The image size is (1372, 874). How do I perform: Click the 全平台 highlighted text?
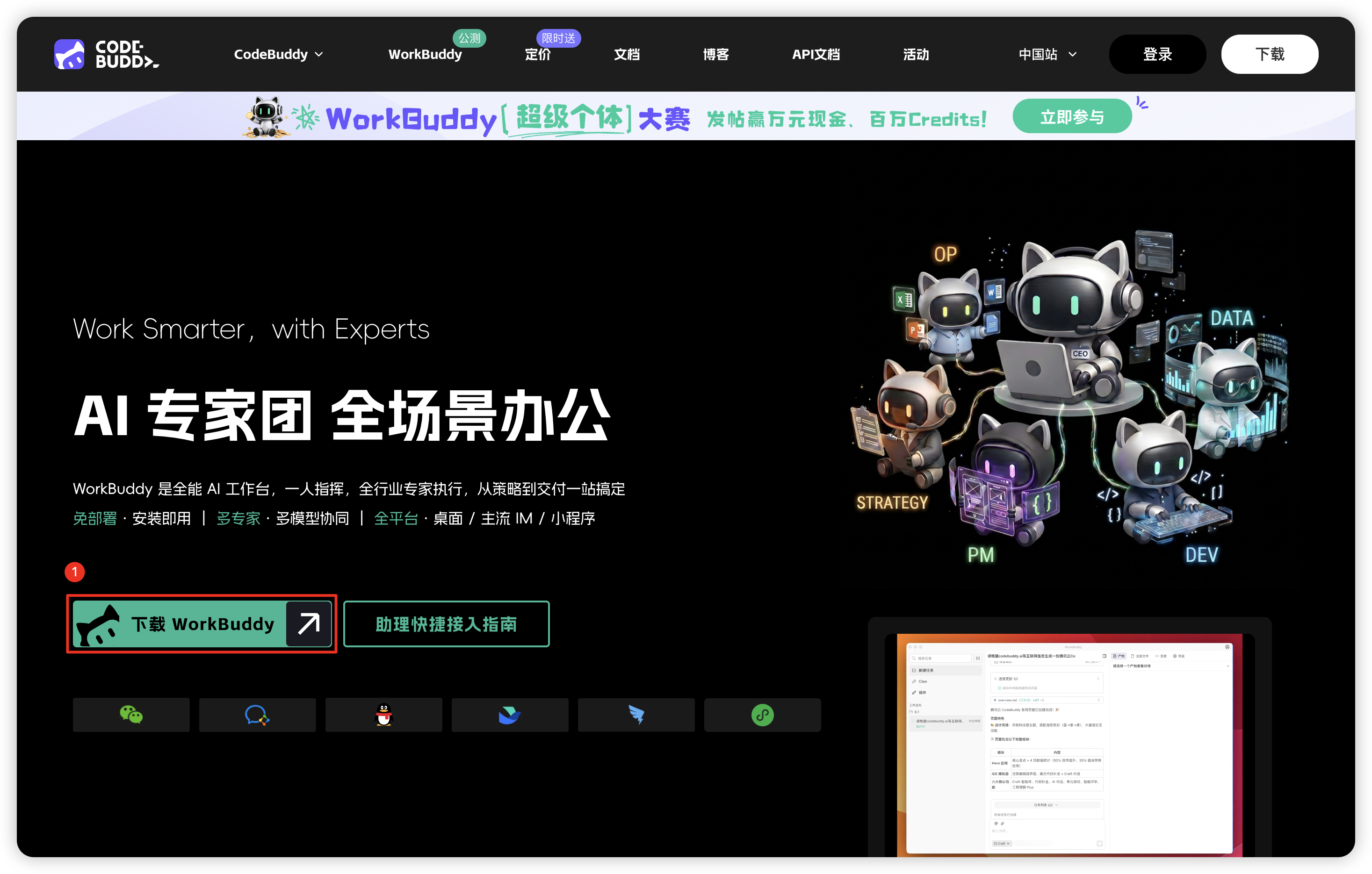point(396,518)
